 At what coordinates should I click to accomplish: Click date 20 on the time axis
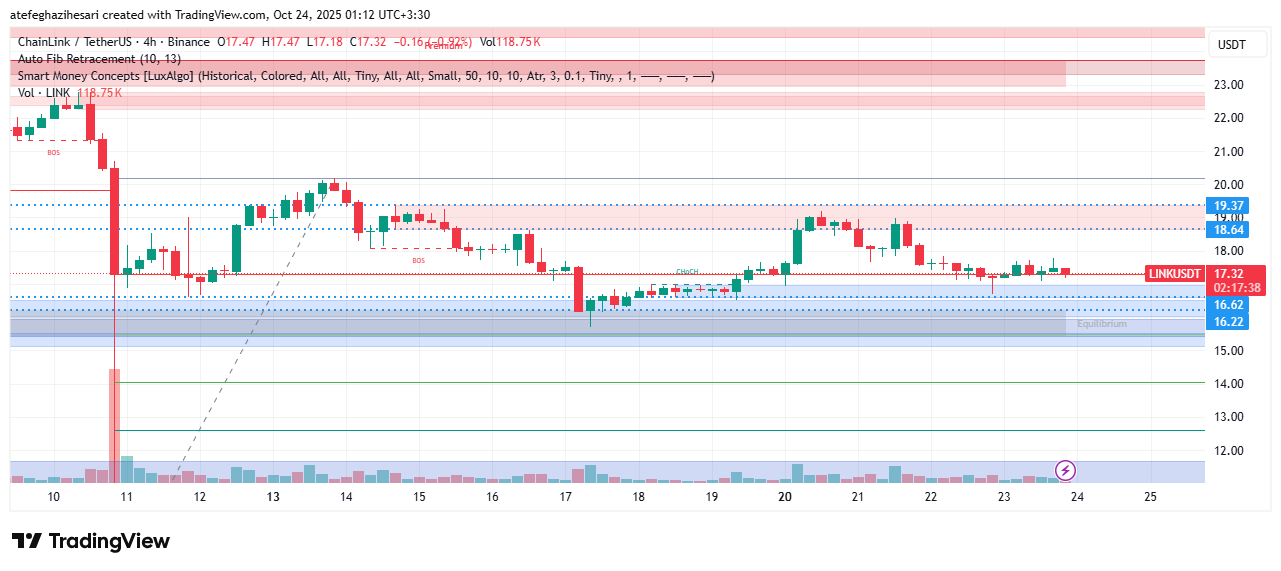[784, 497]
